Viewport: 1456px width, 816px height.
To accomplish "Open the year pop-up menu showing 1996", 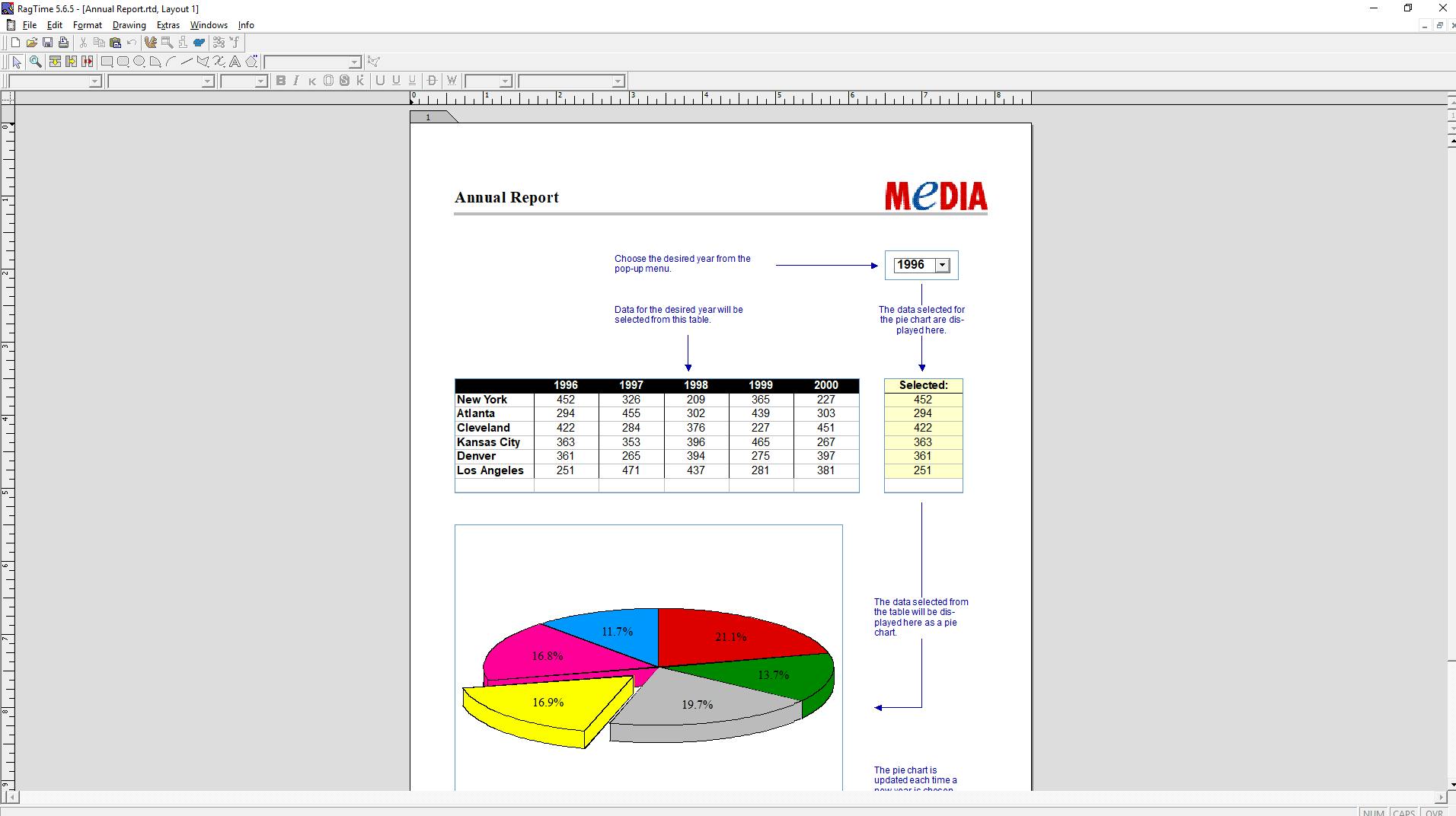I will [x=942, y=265].
